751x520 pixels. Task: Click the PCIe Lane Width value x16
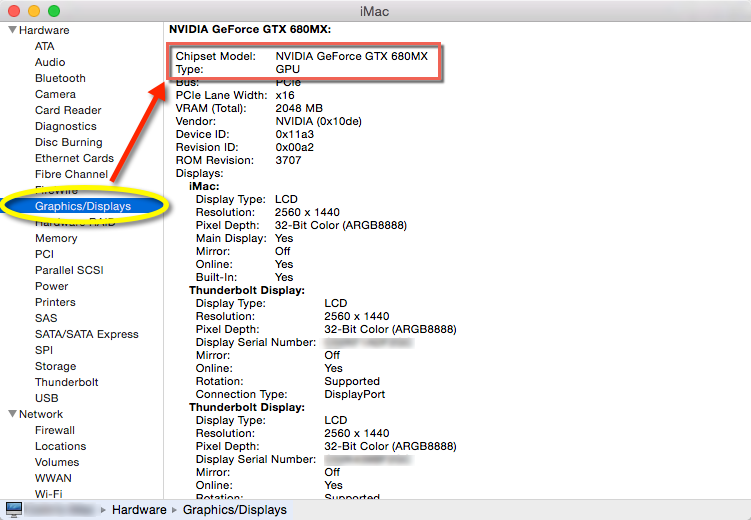[x=285, y=95]
